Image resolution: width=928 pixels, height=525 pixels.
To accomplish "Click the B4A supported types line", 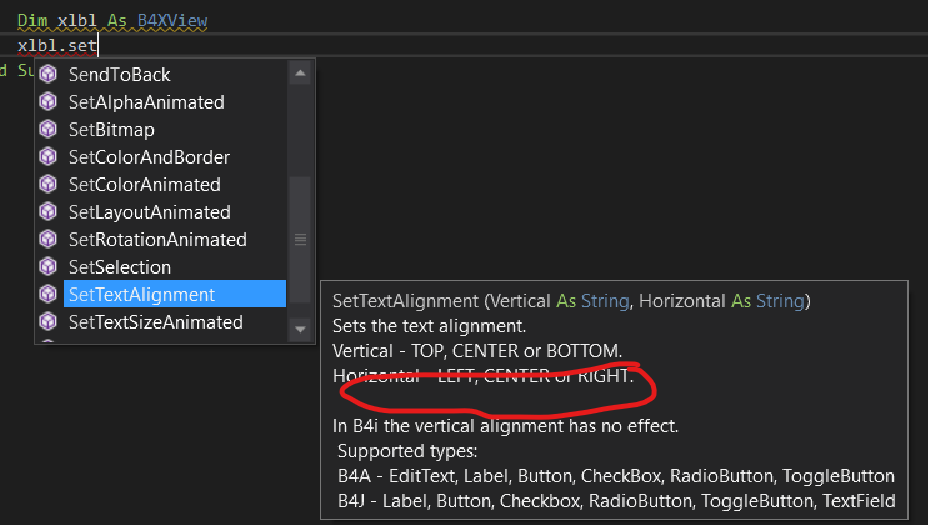I will tap(615, 476).
